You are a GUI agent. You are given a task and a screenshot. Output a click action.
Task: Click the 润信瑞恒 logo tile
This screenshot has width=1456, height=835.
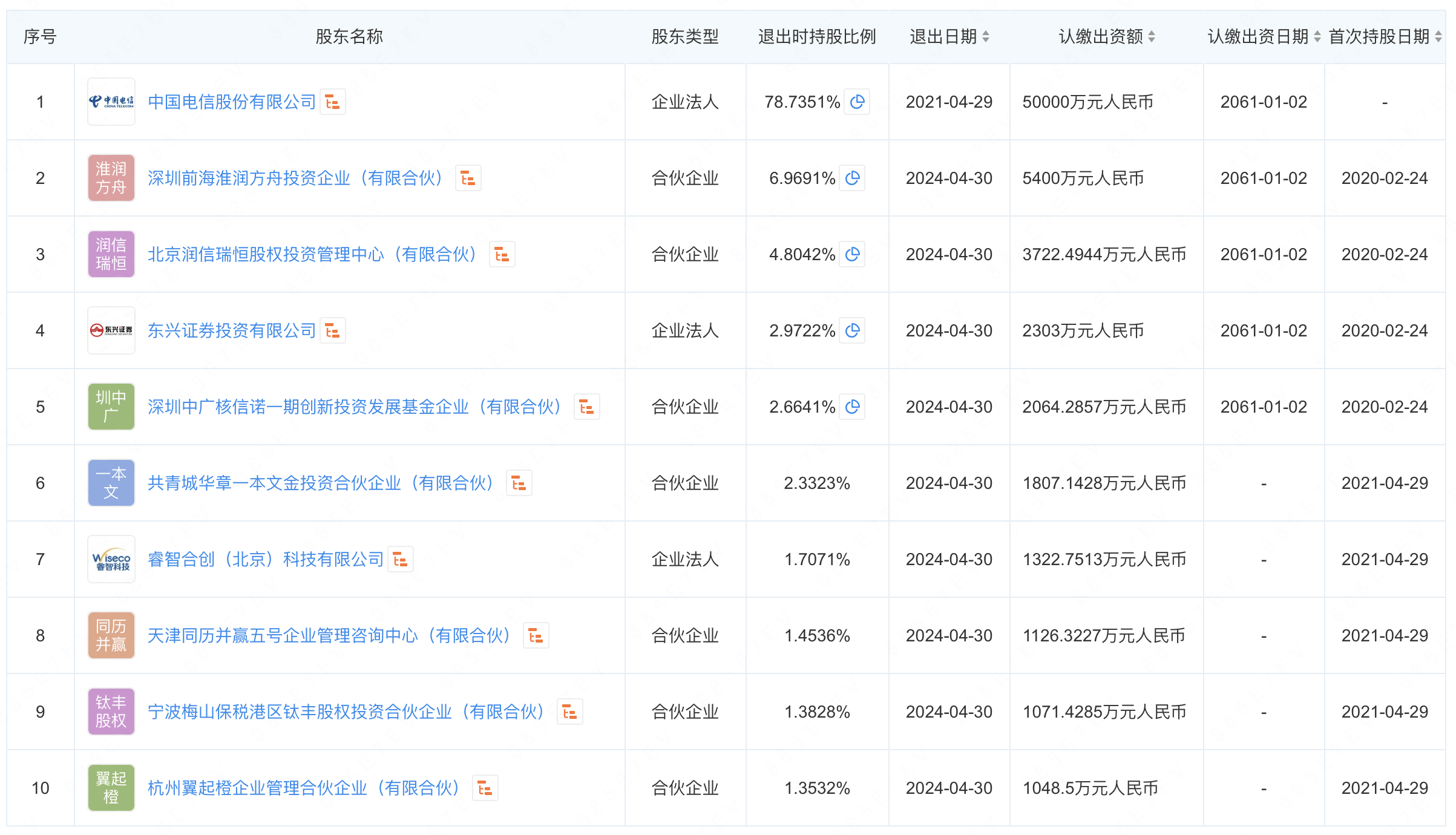click(x=111, y=254)
